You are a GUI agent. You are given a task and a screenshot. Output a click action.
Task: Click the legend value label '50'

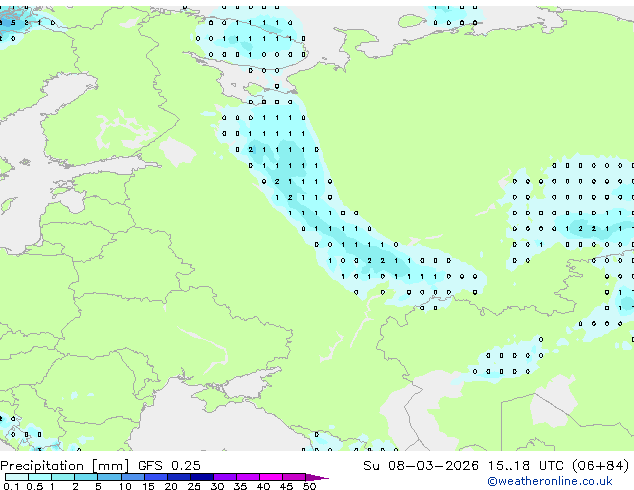(309, 486)
